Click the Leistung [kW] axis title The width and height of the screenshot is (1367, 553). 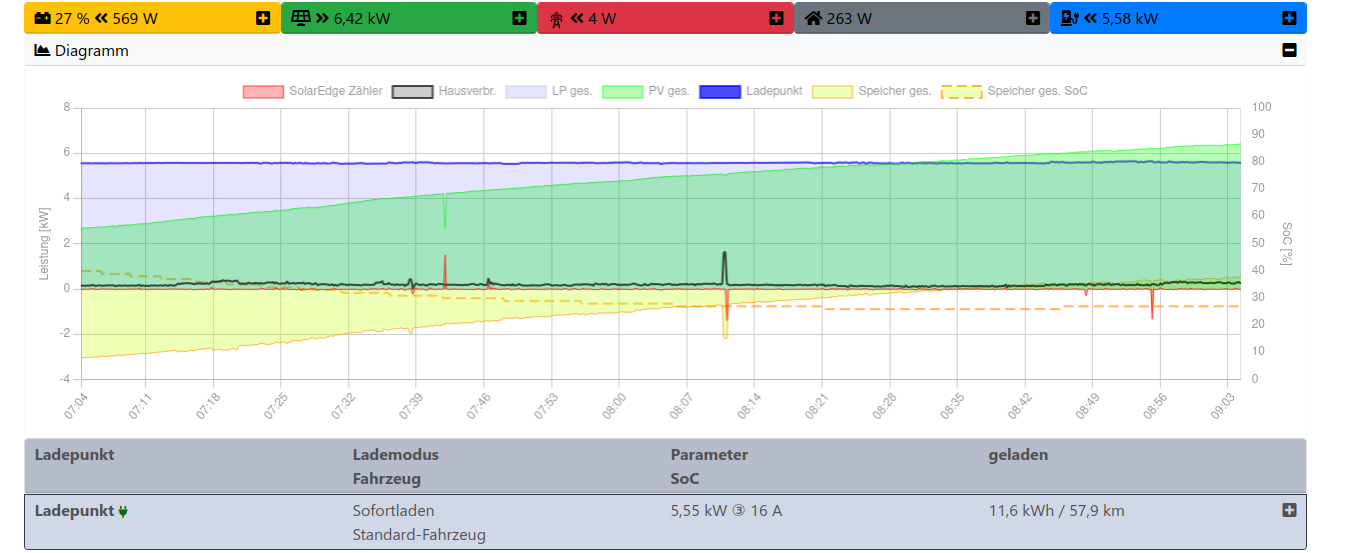[x=44, y=243]
